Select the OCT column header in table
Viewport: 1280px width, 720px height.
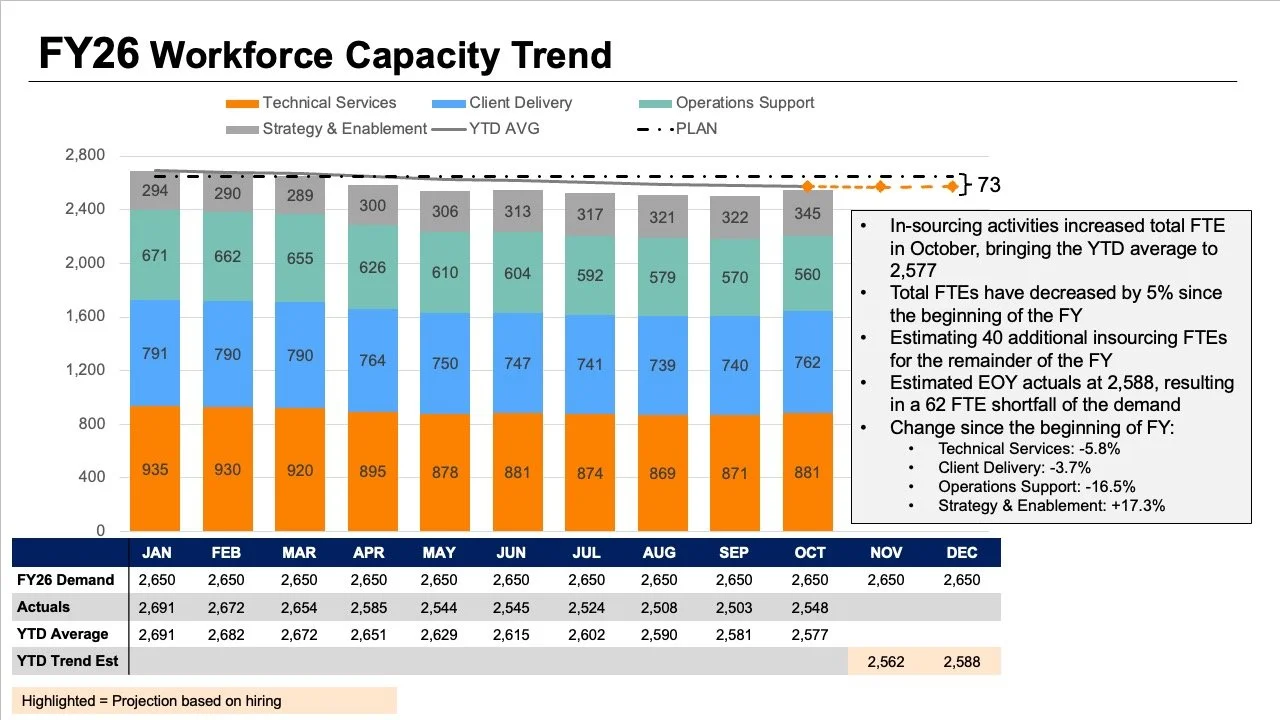point(809,552)
